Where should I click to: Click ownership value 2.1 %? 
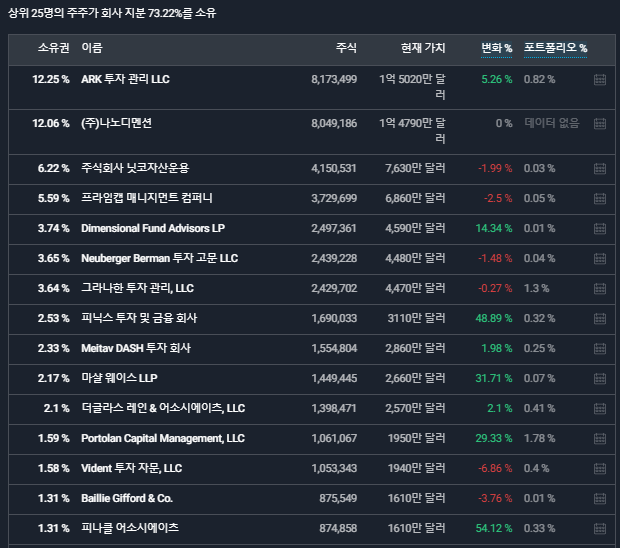click(x=57, y=408)
